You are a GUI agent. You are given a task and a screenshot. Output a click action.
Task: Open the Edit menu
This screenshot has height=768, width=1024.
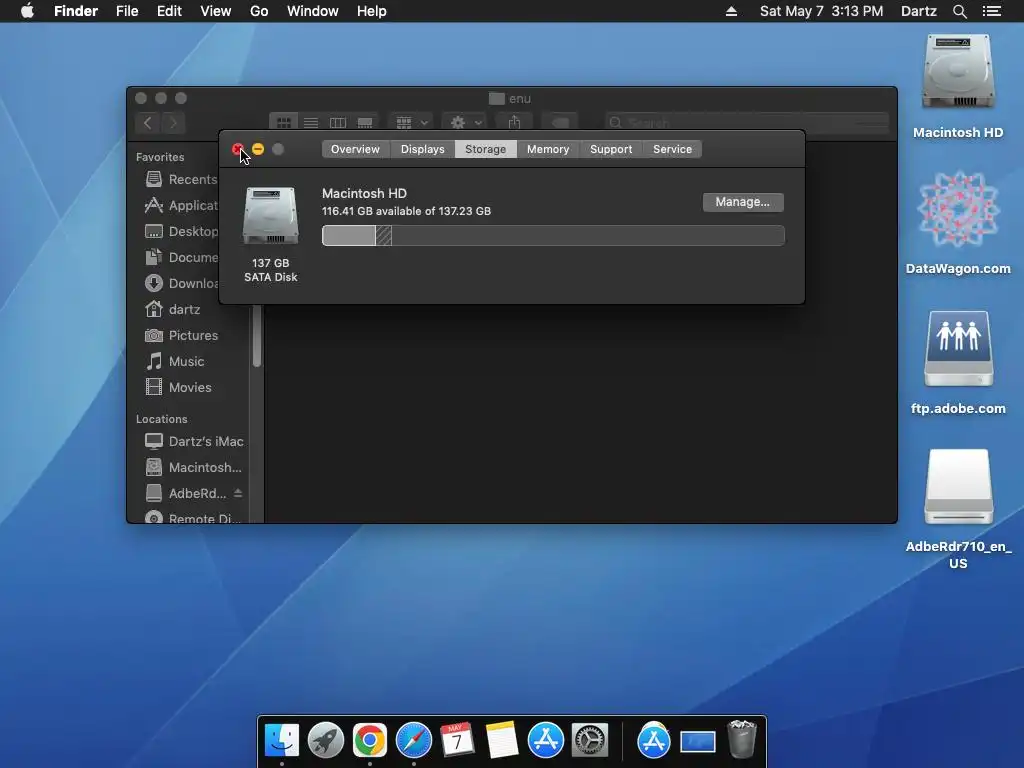tap(169, 11)
